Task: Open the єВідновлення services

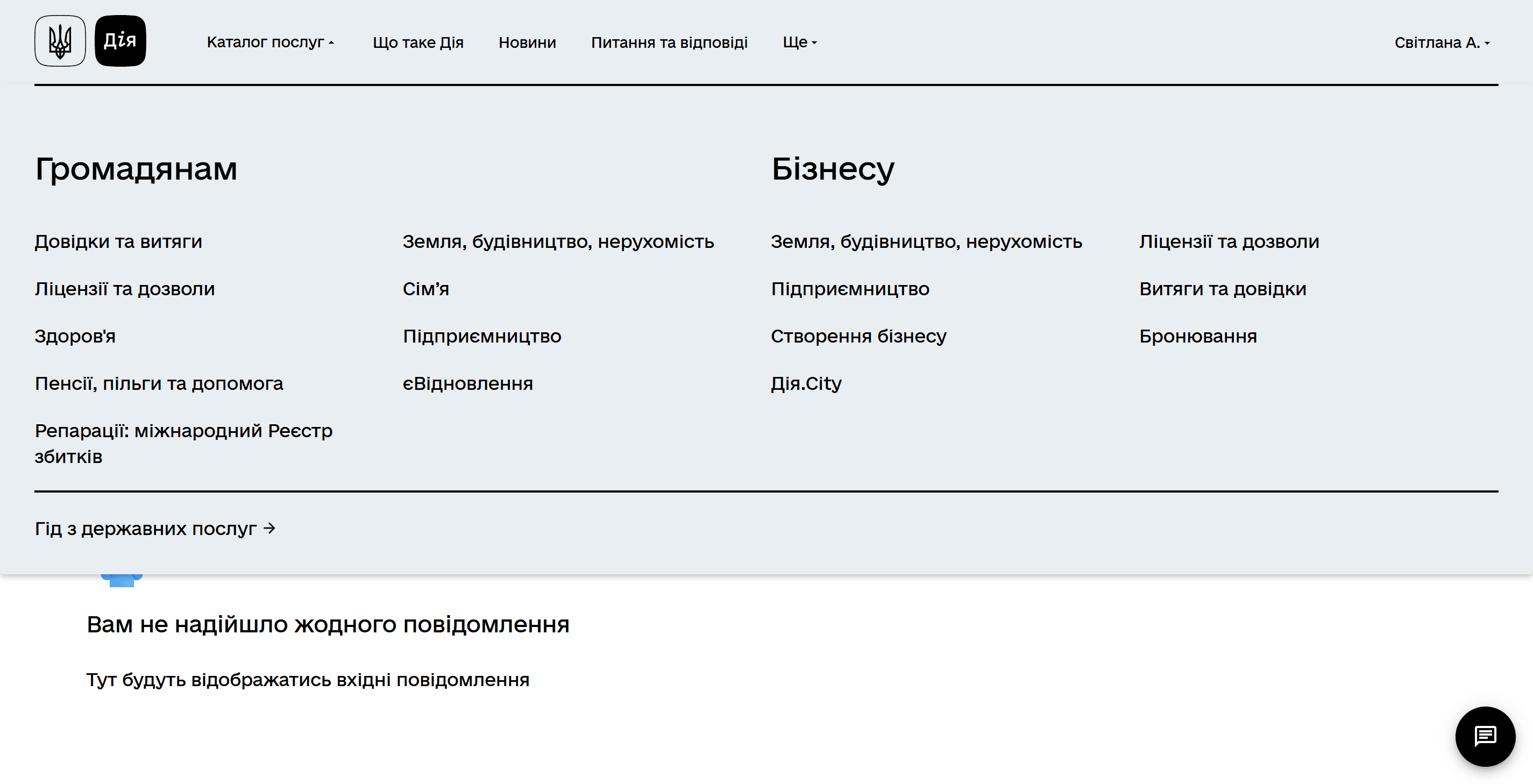Action: [468, 384]
